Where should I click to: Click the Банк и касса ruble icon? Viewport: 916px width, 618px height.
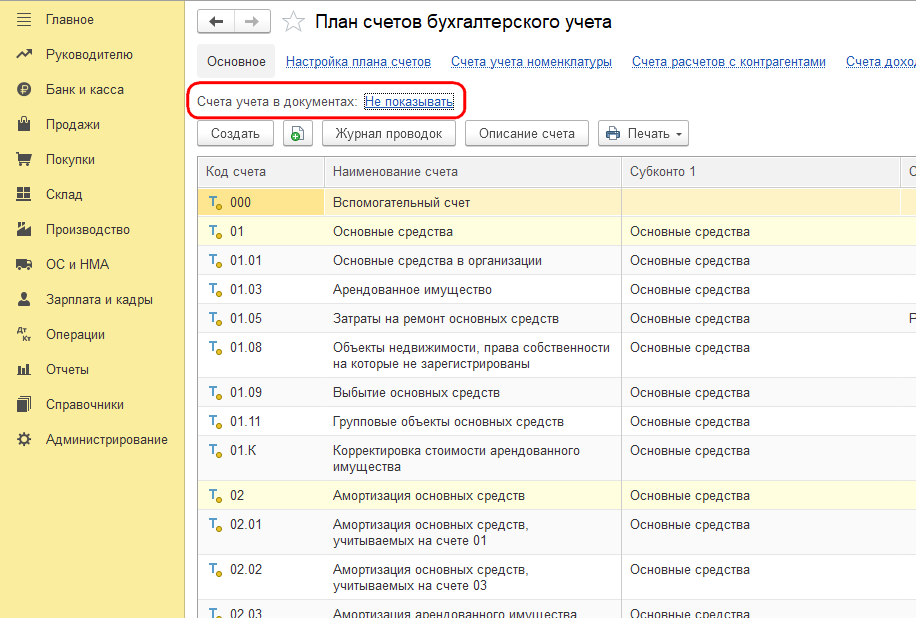24,89
